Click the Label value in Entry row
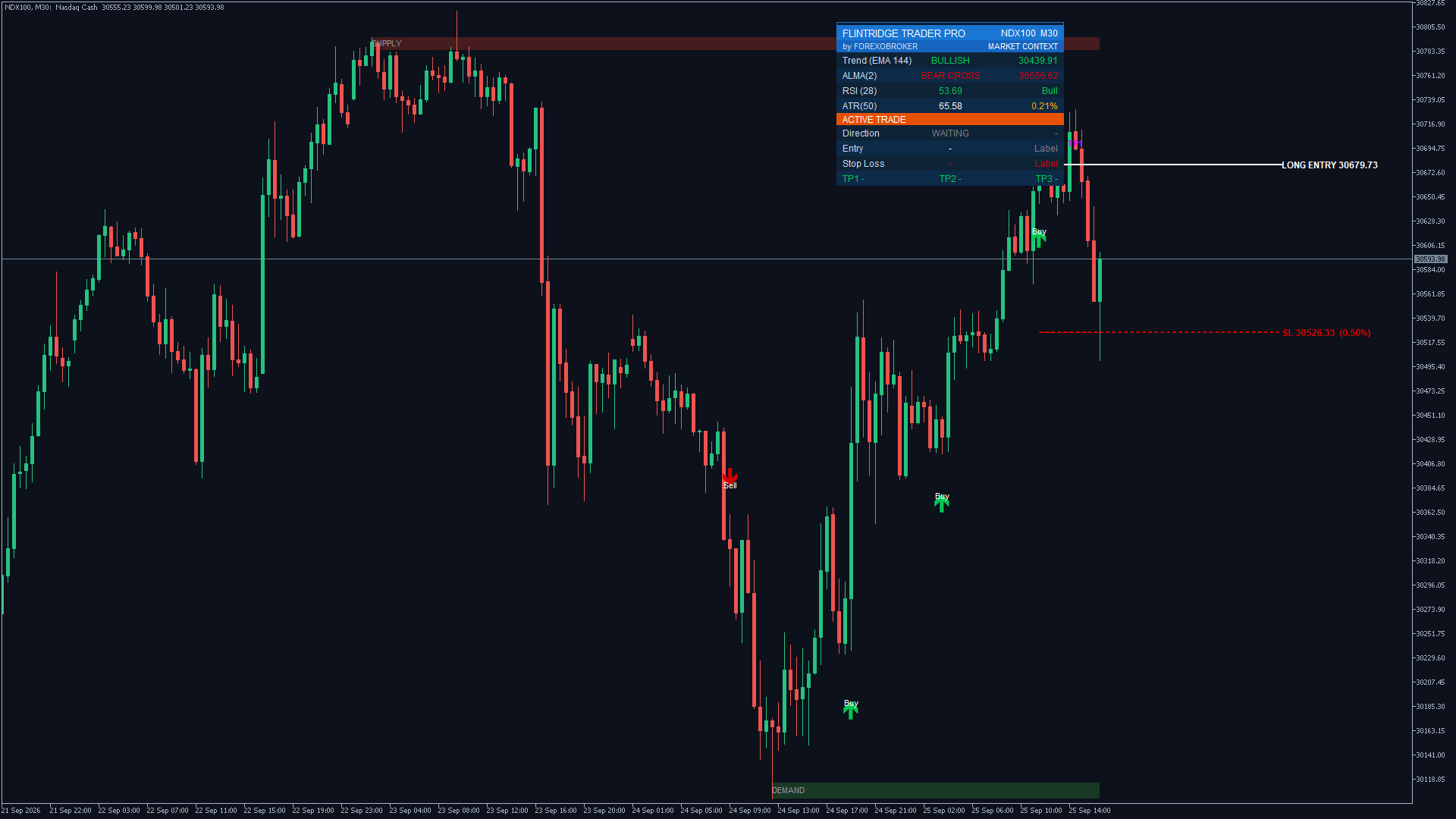The height and width of the screenshot is (819, 1456). click(1046, 149)
